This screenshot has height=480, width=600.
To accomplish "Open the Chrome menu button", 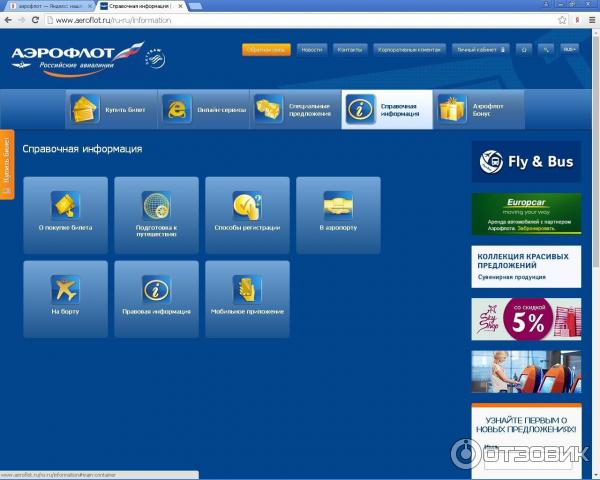I will pos(592,20).
